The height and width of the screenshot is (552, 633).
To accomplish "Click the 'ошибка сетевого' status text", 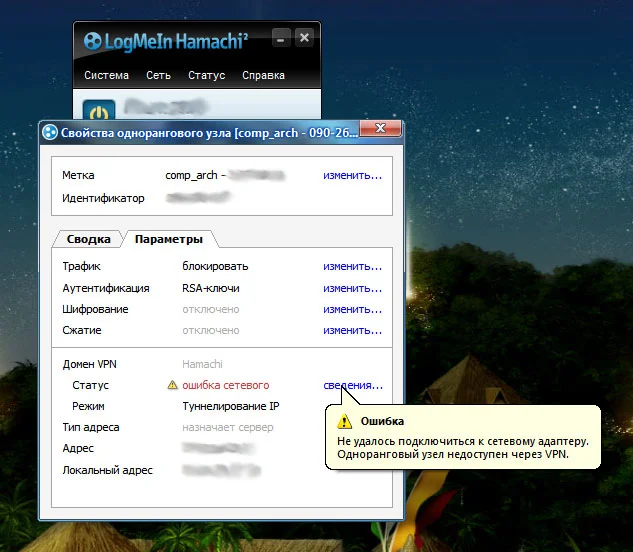I will pyautogui.click(x=226, y=385).
